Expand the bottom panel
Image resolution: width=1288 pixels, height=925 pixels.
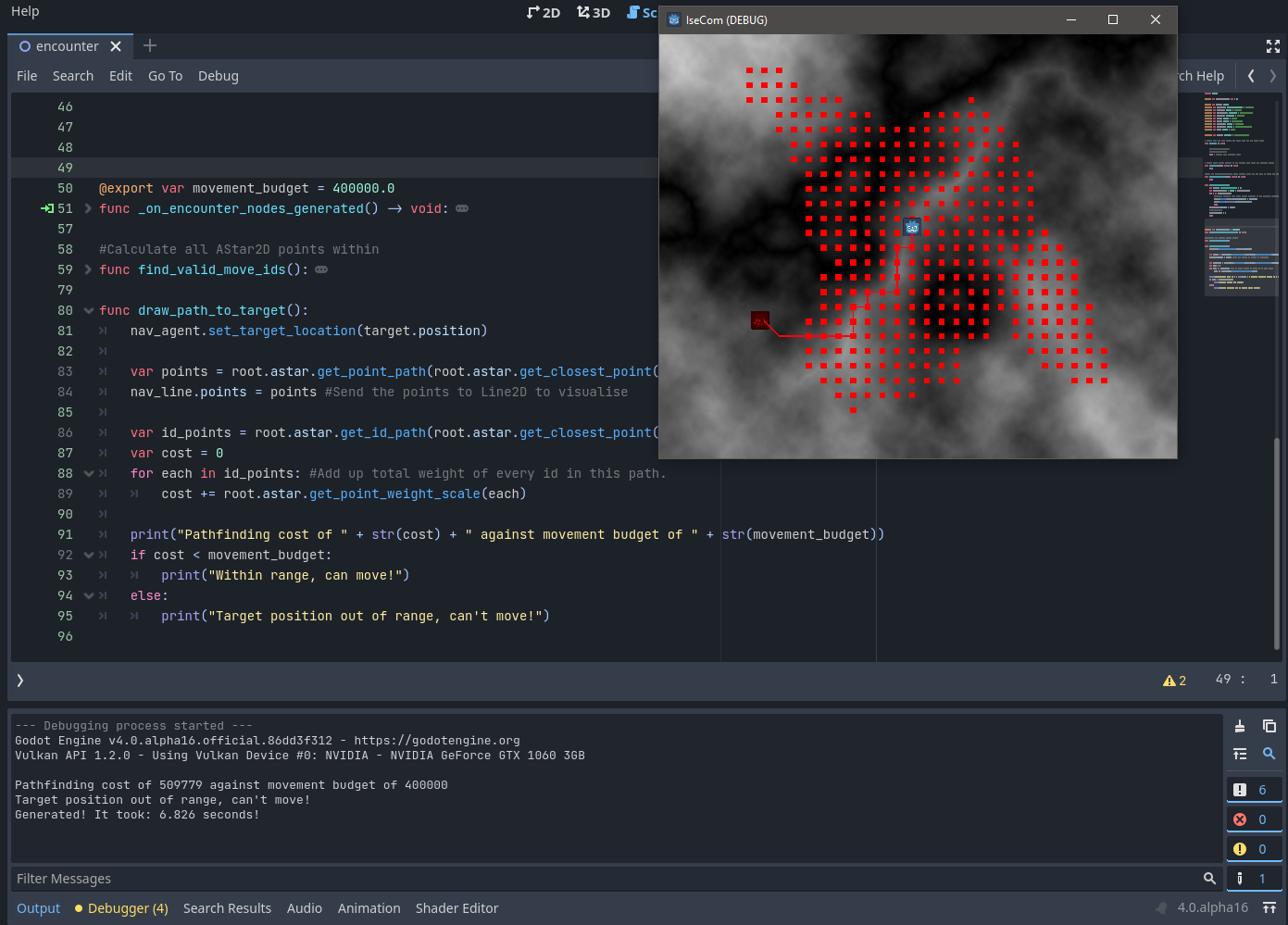[x=1269, y=908]
